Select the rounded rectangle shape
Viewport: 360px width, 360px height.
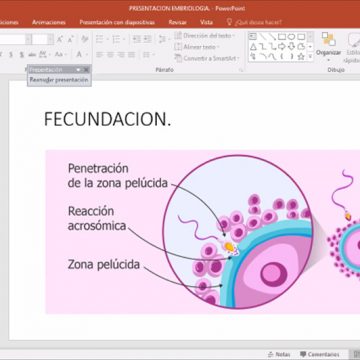pyautogui.click(x=301, y=36)
